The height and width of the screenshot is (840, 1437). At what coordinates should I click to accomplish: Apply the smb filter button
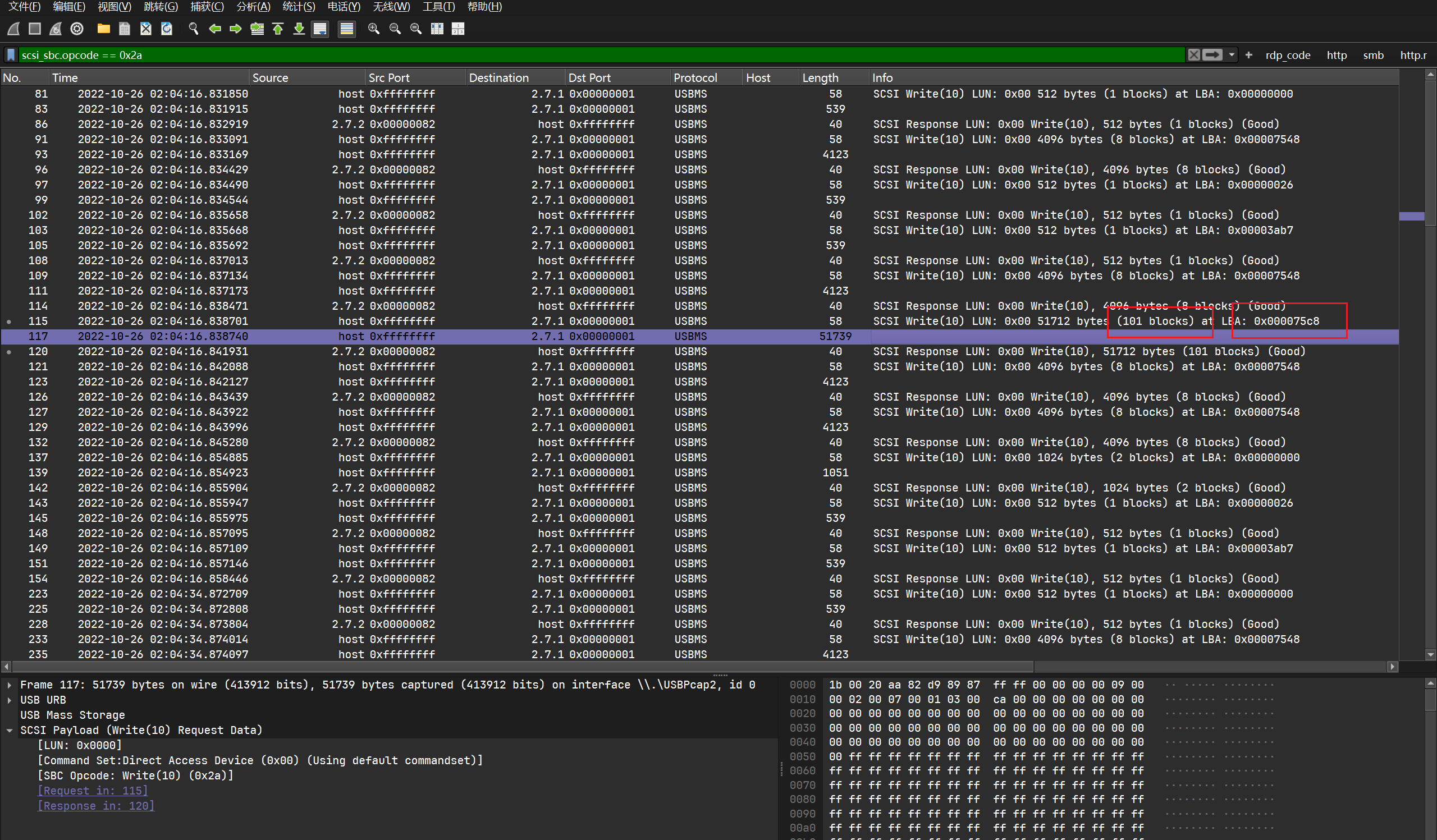pyautogui.click(x=1373, y=56)
